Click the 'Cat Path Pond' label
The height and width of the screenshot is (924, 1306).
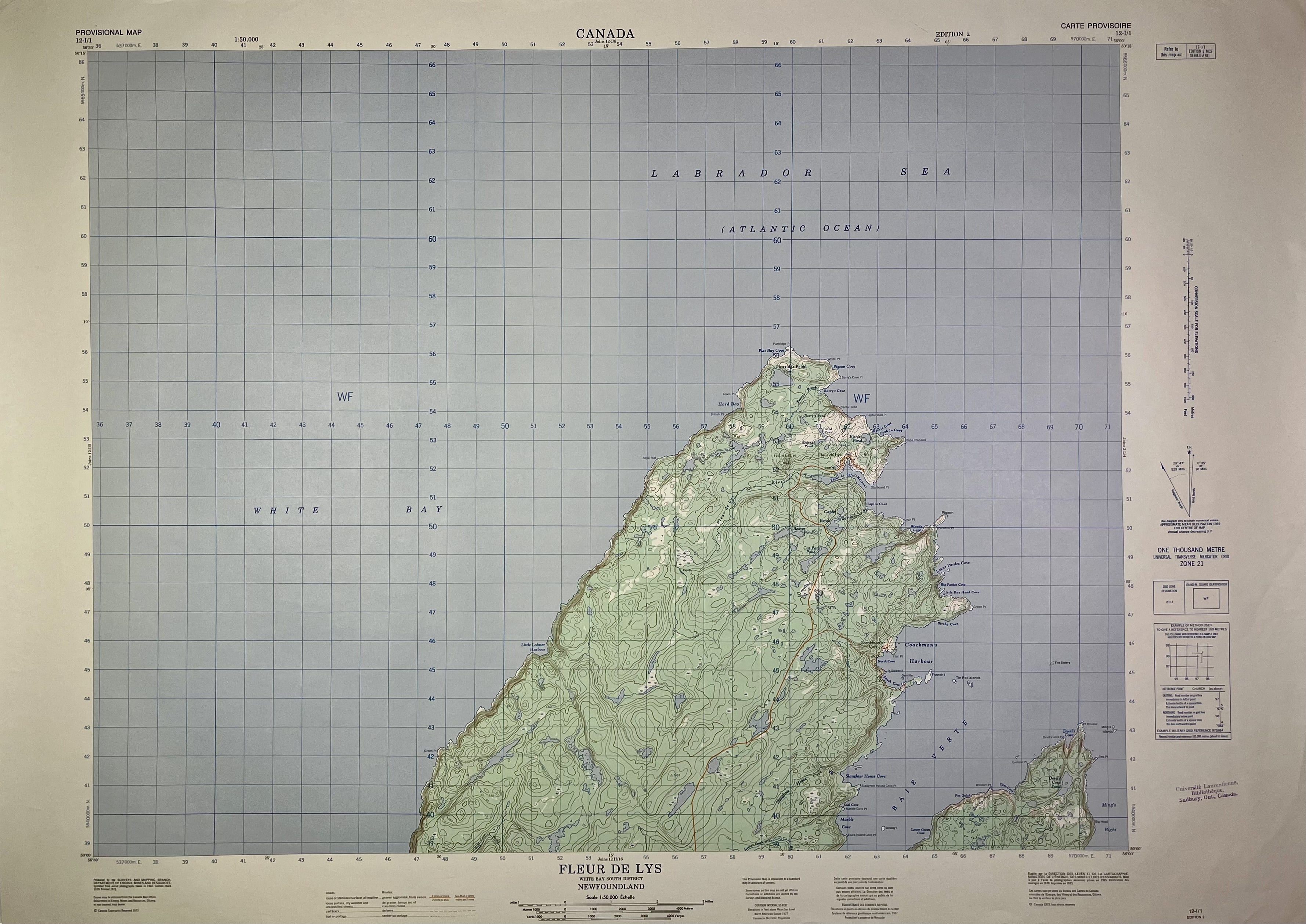[x=811, y=550]
